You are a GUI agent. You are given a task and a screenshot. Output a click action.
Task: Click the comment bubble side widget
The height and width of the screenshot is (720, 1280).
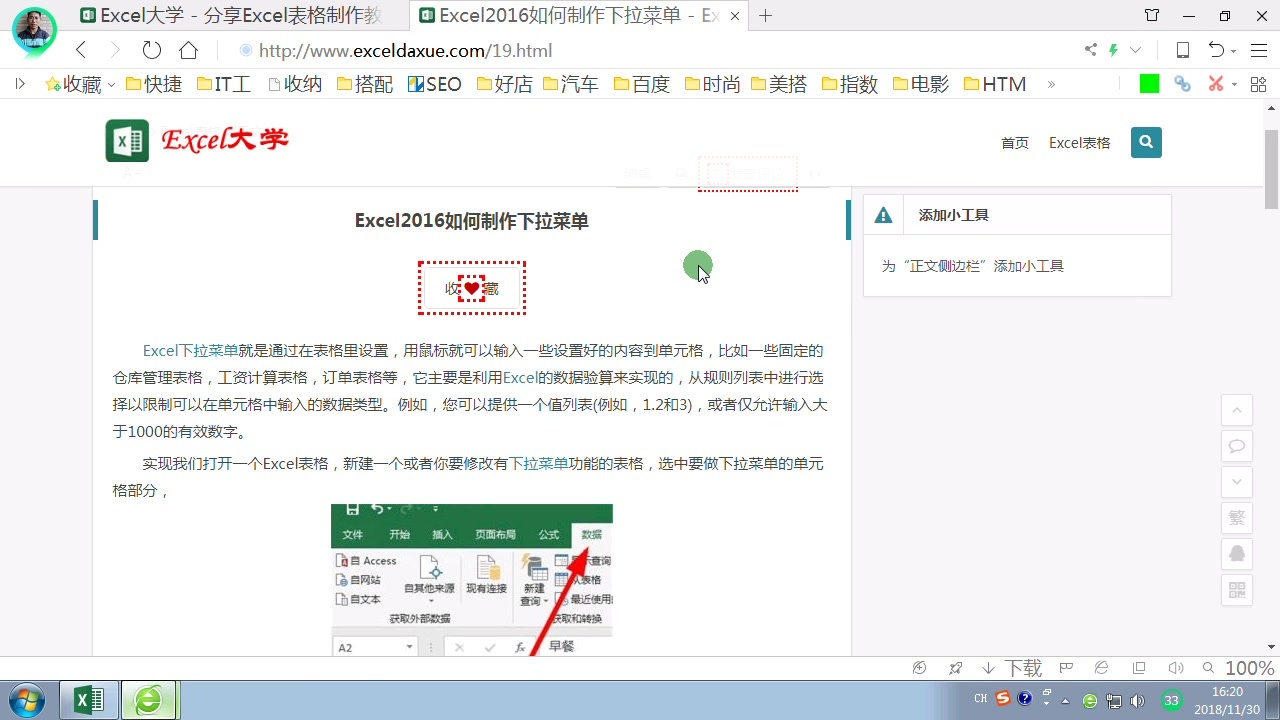pos(1237,446)
